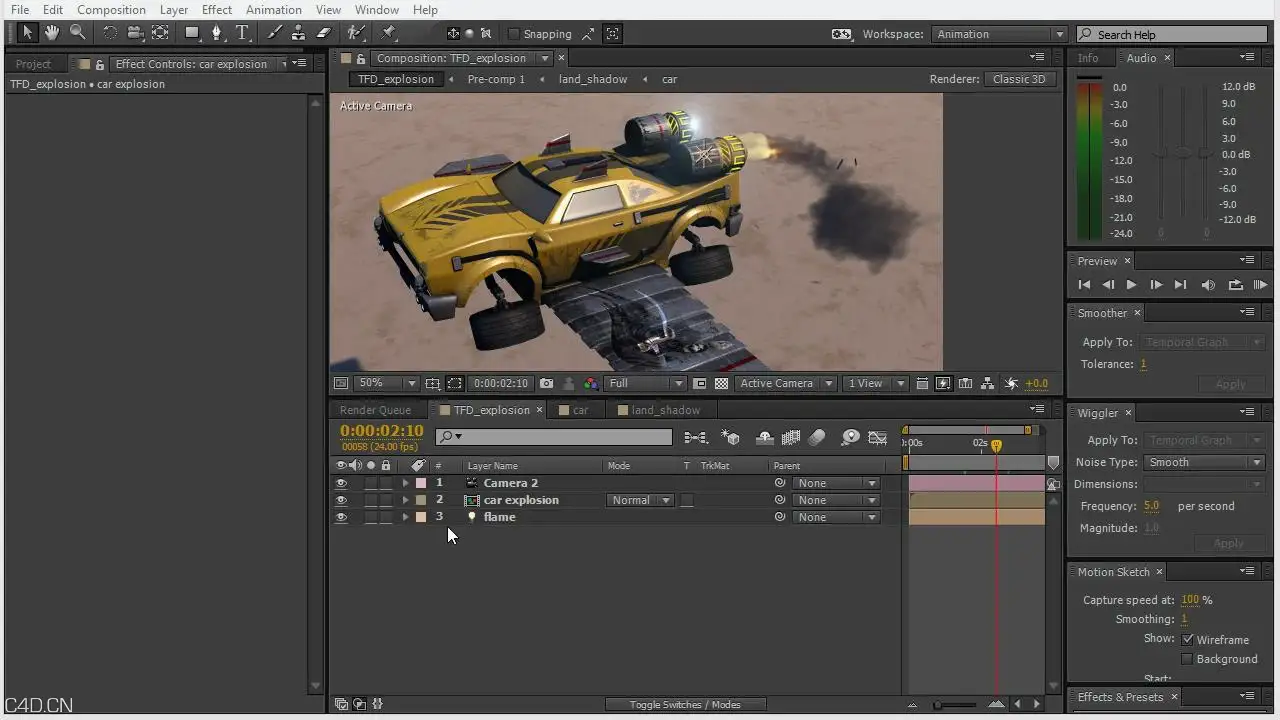The height and width of the screenshot is (720, 1280).
Task: Open the 50% magnification dropdown
Action: [387, 383]
